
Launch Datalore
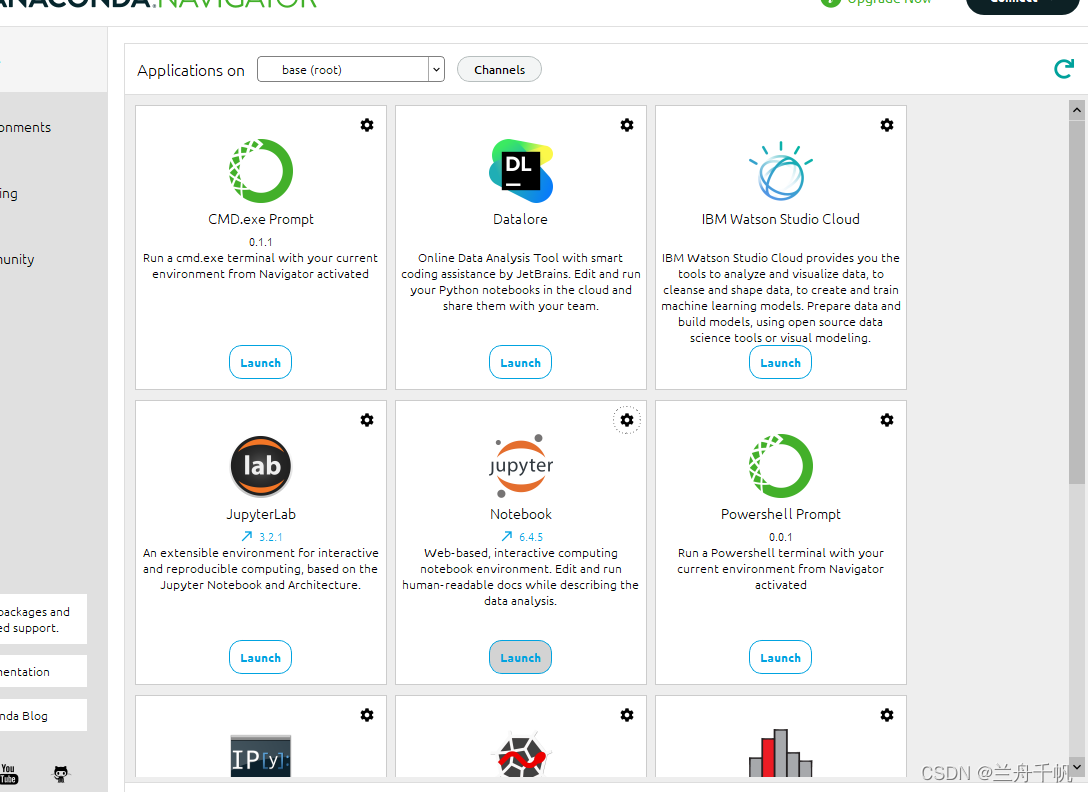click(x=520, y=362)
